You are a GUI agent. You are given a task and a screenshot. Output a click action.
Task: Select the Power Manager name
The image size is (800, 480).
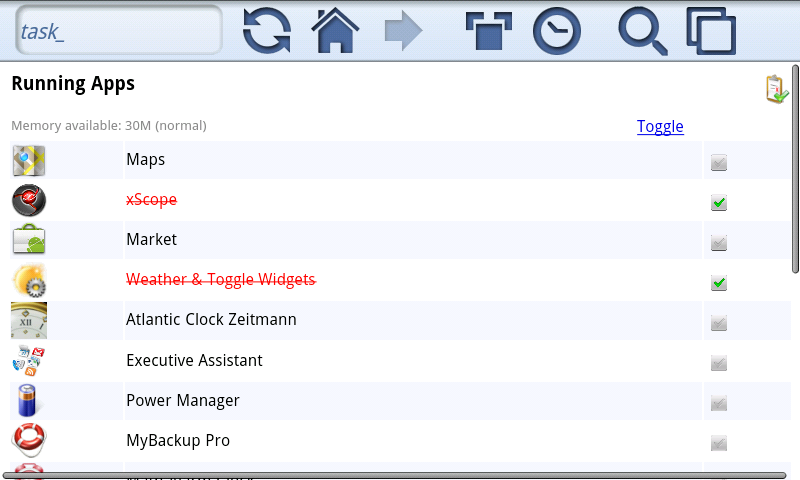point(183,400)
